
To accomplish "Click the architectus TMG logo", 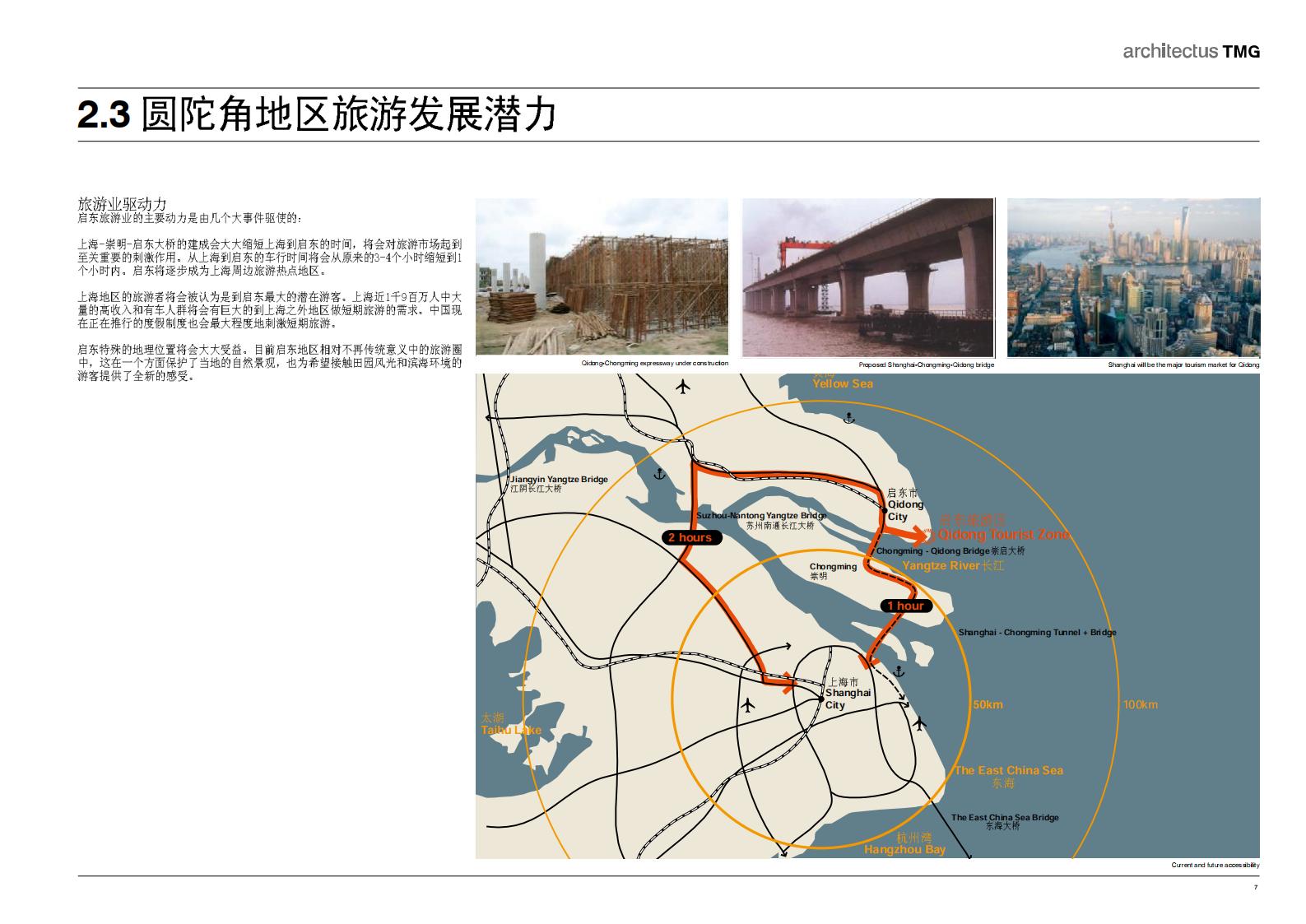I will (1191, 51).
